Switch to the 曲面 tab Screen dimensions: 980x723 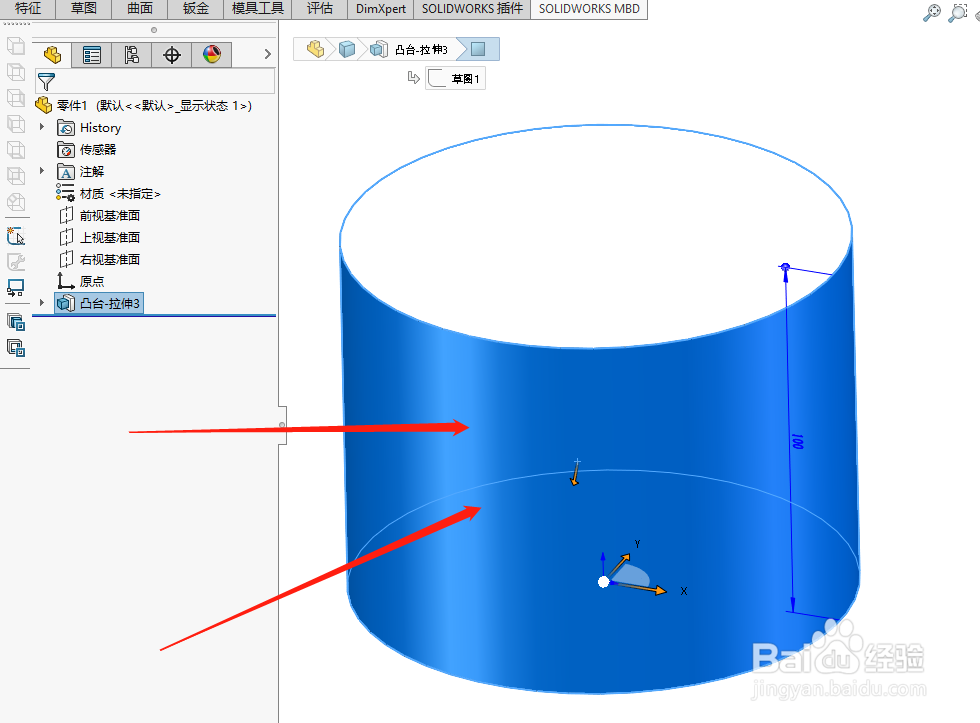click(140, 9)
